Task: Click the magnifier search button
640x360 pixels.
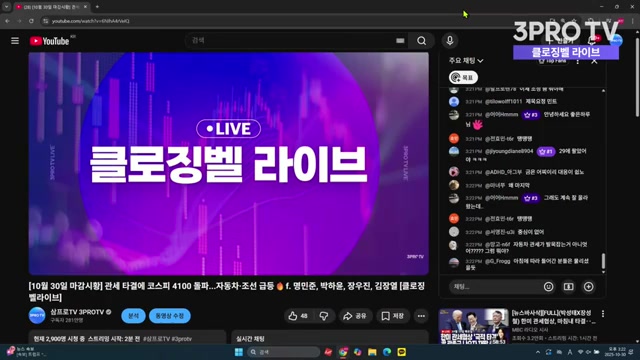Action: coord(422,41)
